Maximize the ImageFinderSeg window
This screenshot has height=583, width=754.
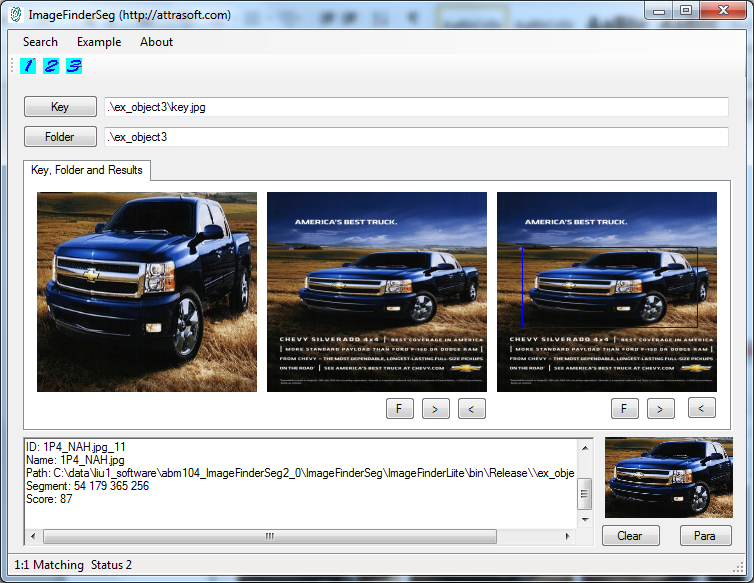[x=686, y=11]
